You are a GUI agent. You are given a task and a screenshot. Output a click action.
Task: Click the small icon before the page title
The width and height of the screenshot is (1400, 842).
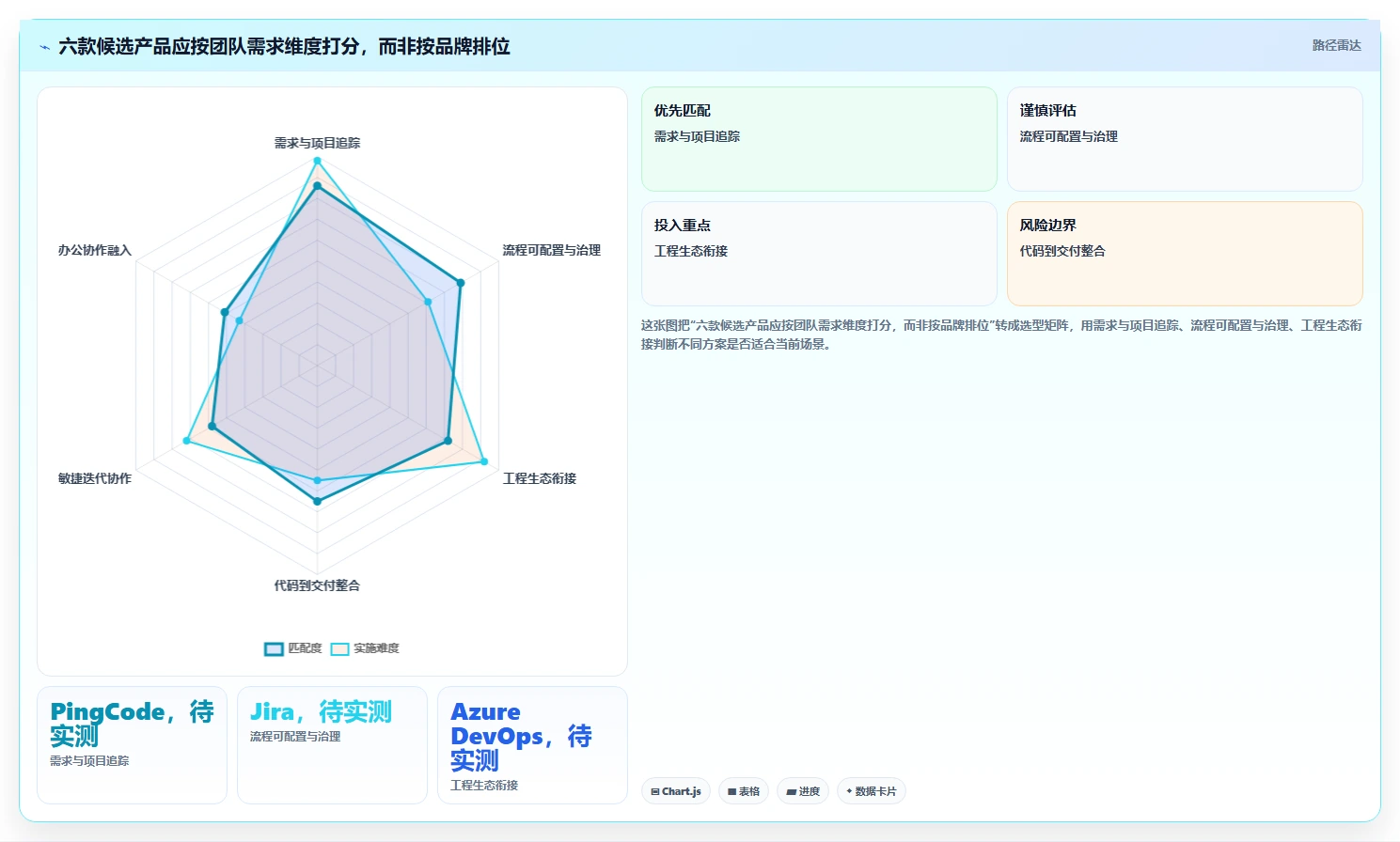pos(44,47)
